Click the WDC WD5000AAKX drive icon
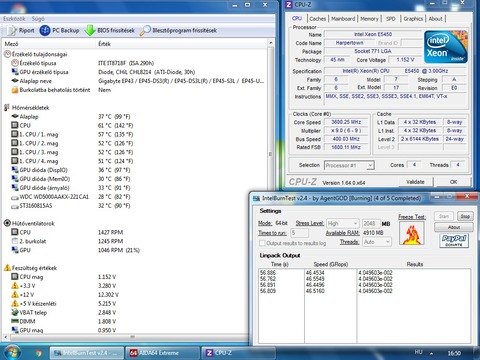This screenshot has height=360, width=480. 15,197
